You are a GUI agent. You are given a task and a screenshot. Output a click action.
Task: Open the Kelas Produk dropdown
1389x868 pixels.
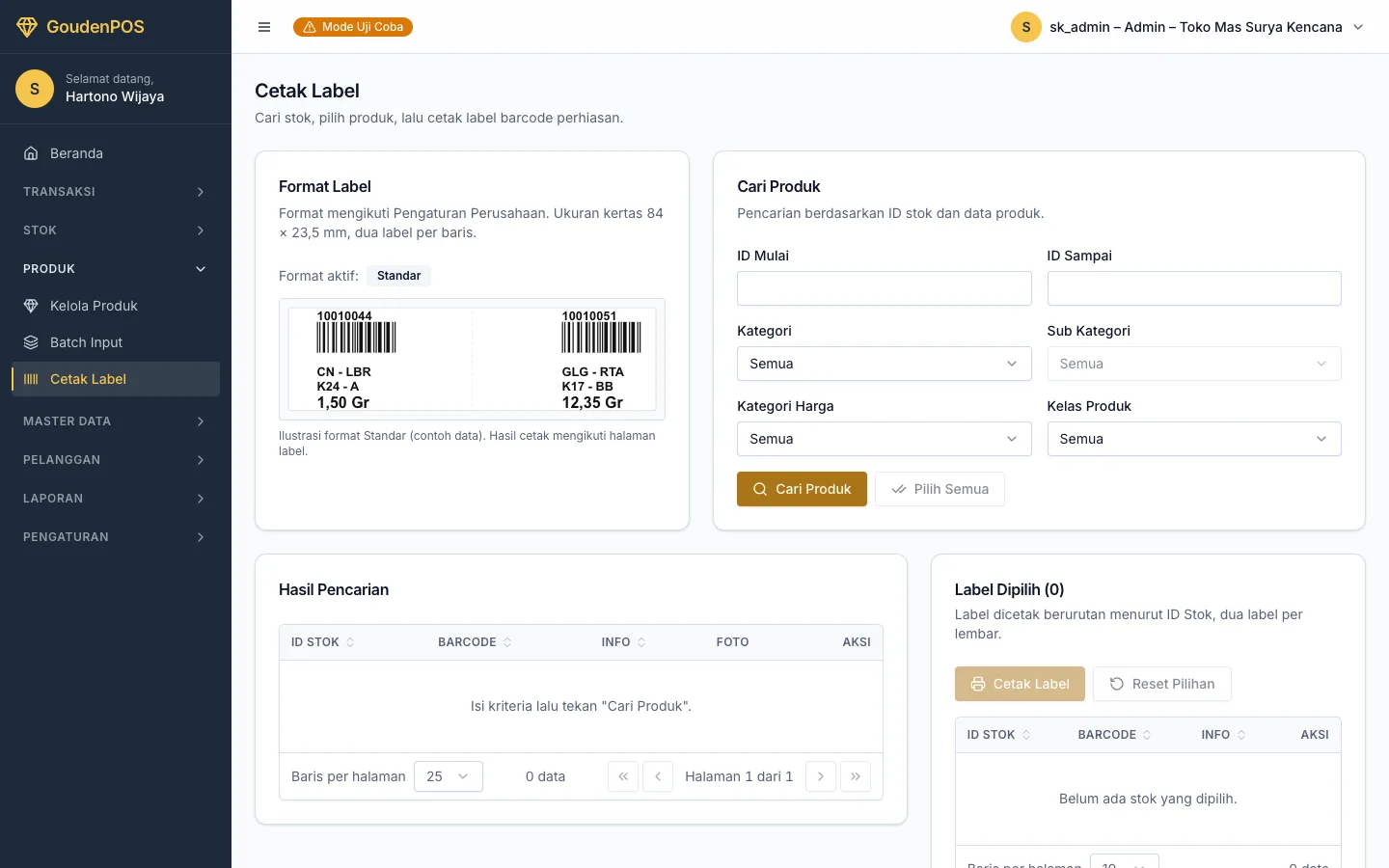[x=1194, y=439]
